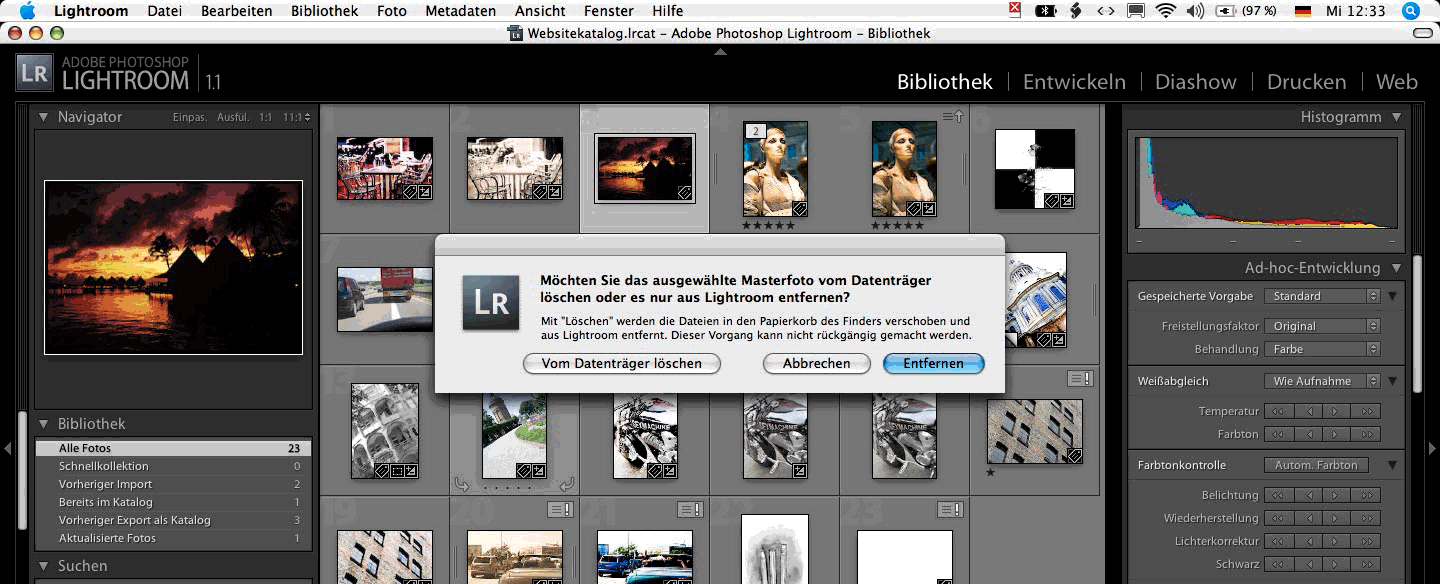Click the Lightroom LR logo in the header
The image size is (1440, 584).
34,73
